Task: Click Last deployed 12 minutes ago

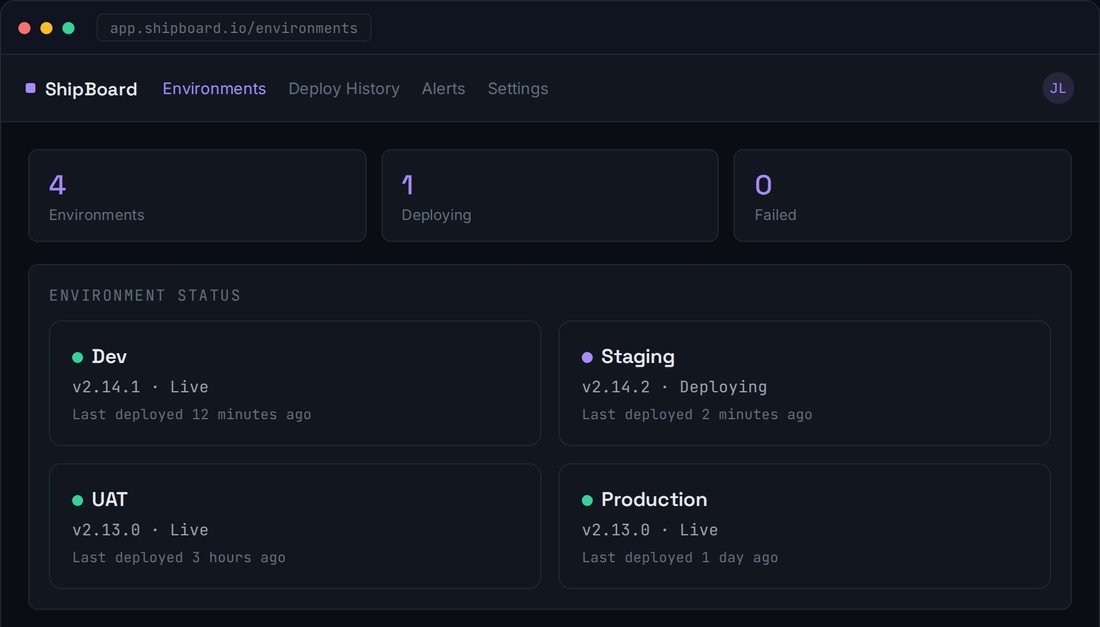Action: 192,414
